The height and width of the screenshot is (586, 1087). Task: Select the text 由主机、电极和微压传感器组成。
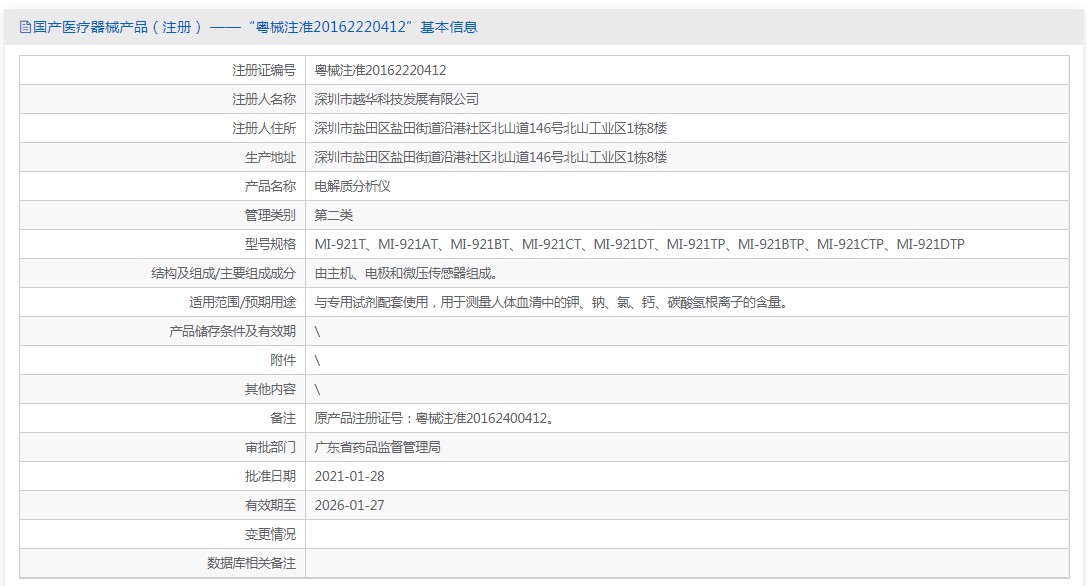[407, 273]
